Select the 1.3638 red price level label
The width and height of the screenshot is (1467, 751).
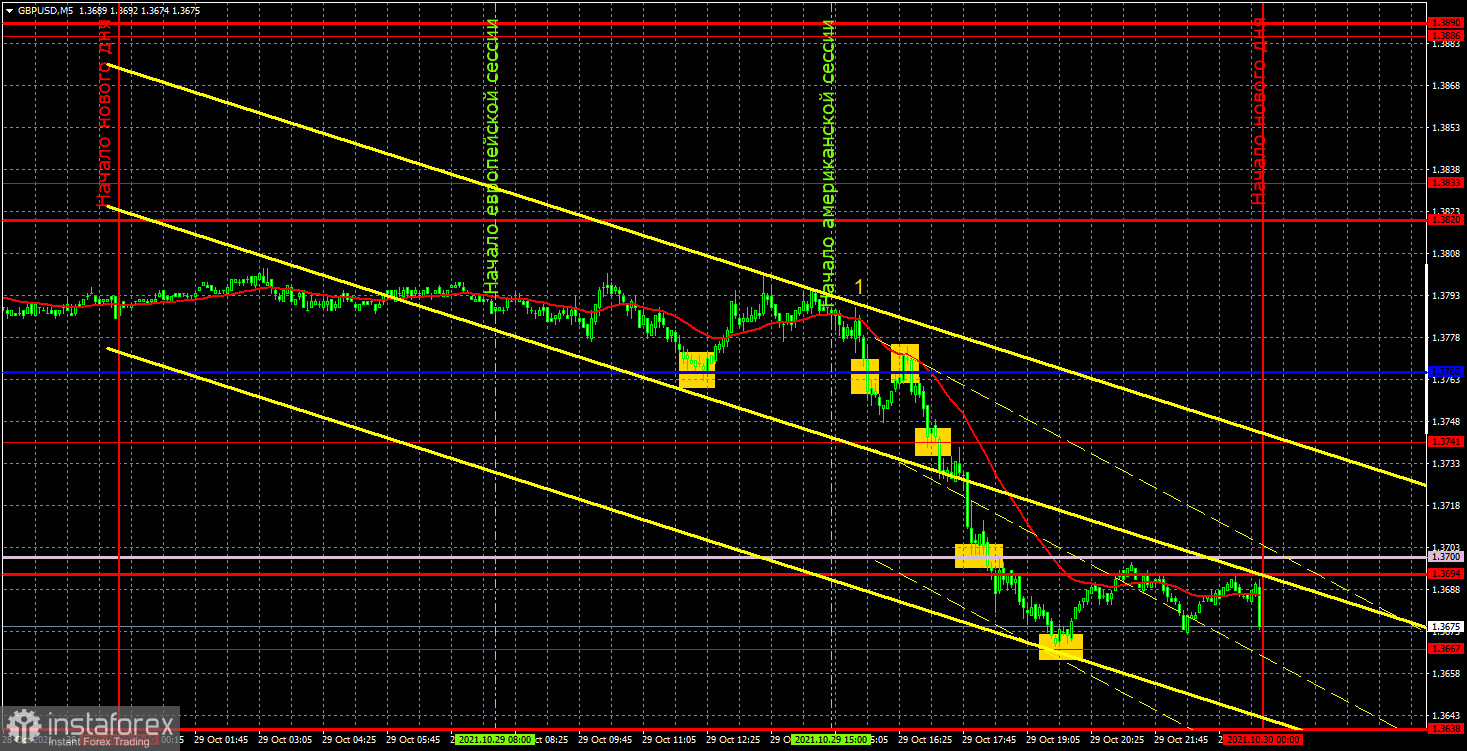(x=1446, y=730)
